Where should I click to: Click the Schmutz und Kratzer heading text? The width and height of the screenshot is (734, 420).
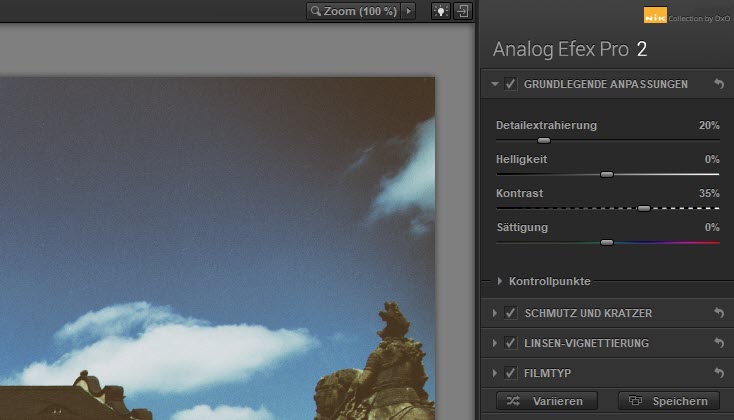[588, 313]
